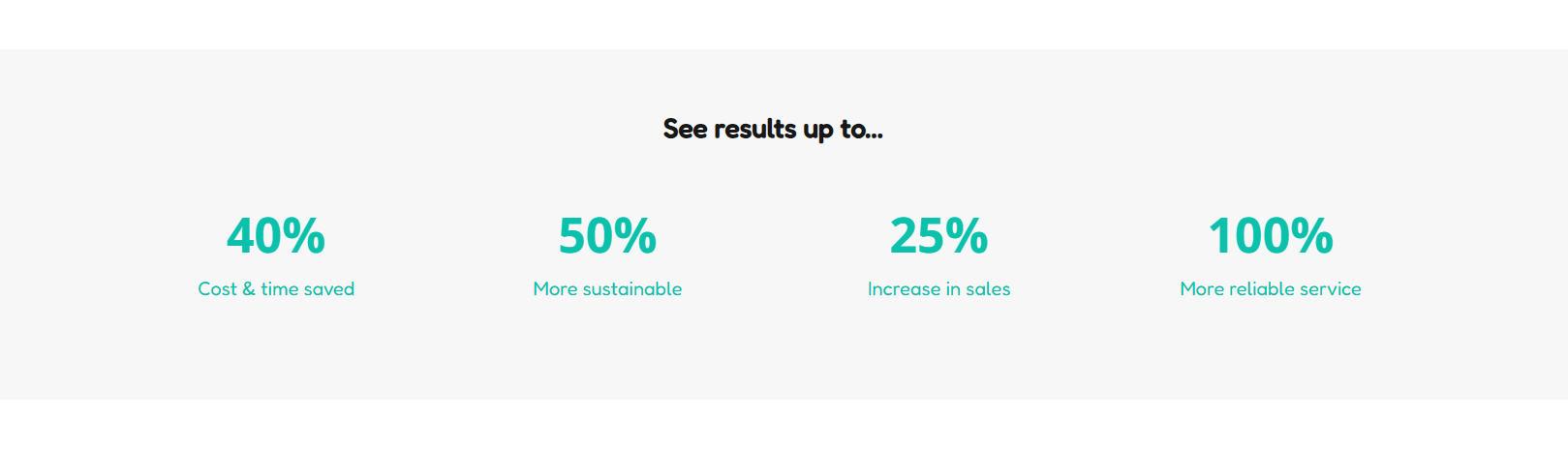Click the word "service" under 100%

click(x=1330, y=289)
